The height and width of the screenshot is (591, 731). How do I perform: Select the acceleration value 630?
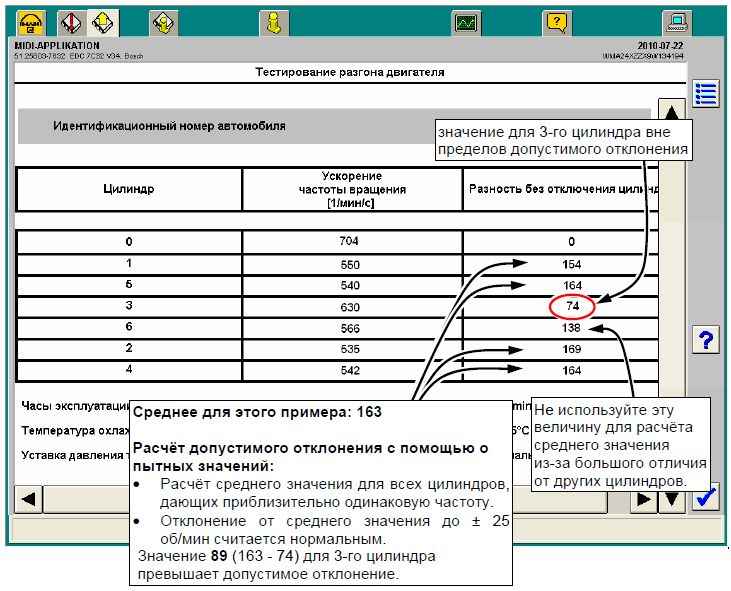pyautogui.click(x=350, y=307)
